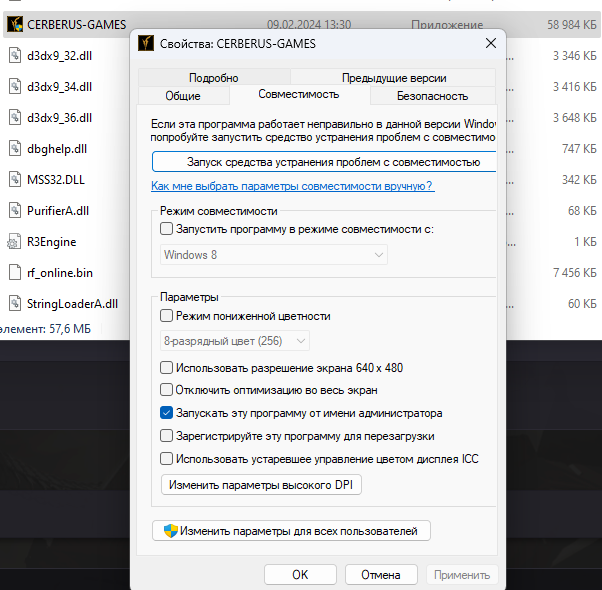Enable the compatibility mode checkbox
602x590 pixels.
[167, 229]
